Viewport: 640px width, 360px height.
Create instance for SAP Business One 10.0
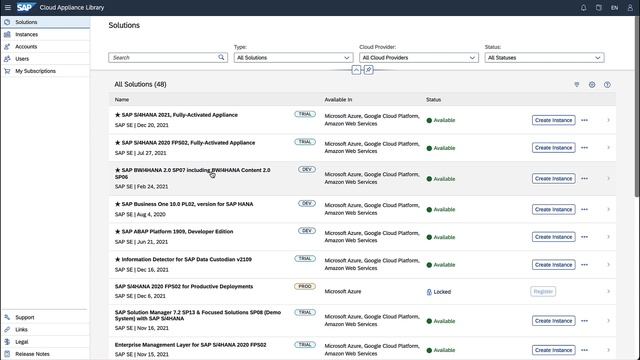pos(553,209)
